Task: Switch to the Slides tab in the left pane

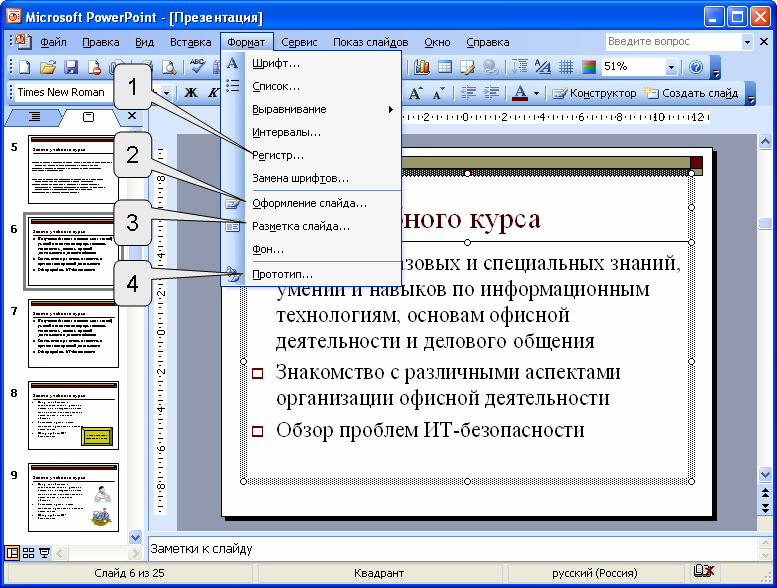Action: (x=88, y=117)
